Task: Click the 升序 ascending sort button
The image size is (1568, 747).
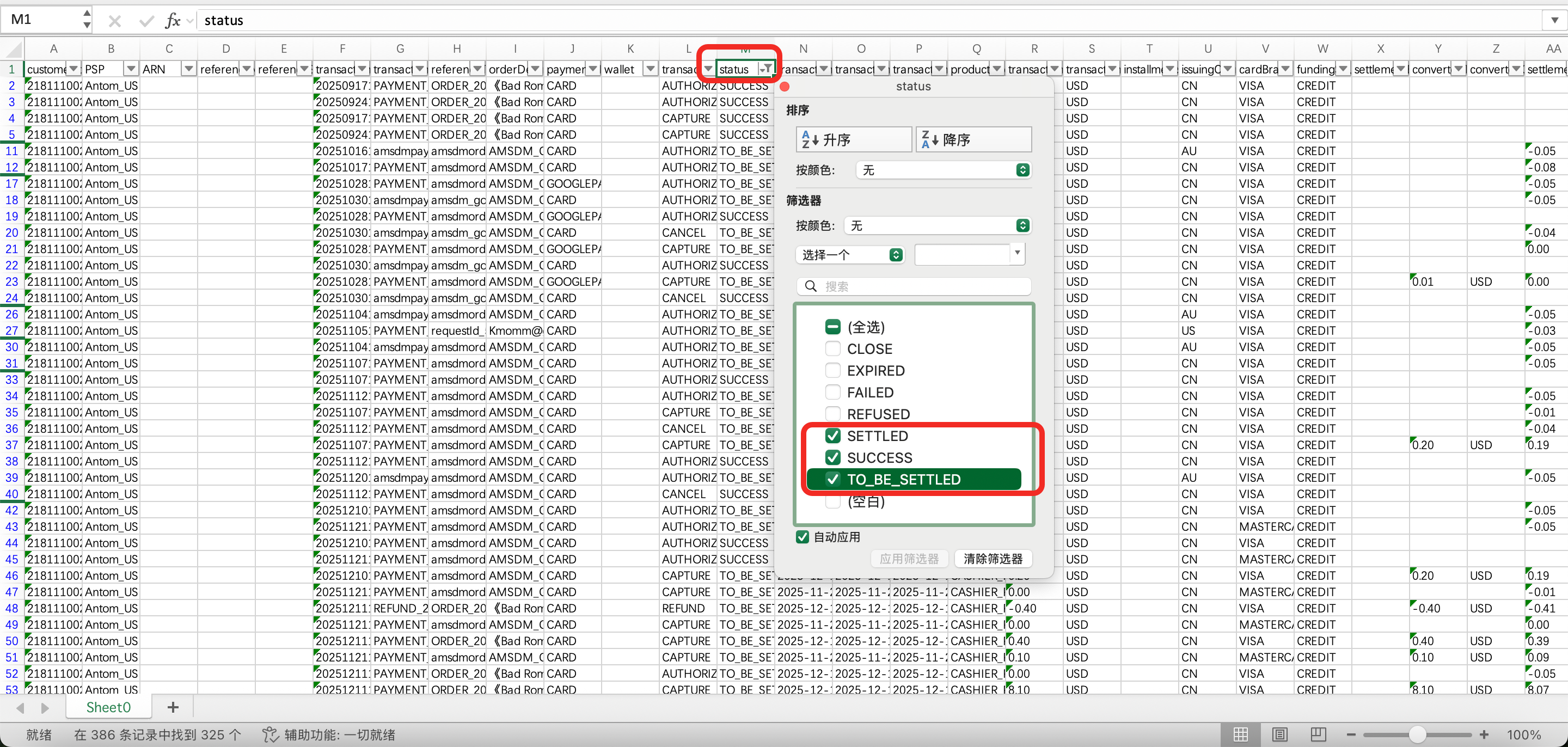Action: coord(853,139)
